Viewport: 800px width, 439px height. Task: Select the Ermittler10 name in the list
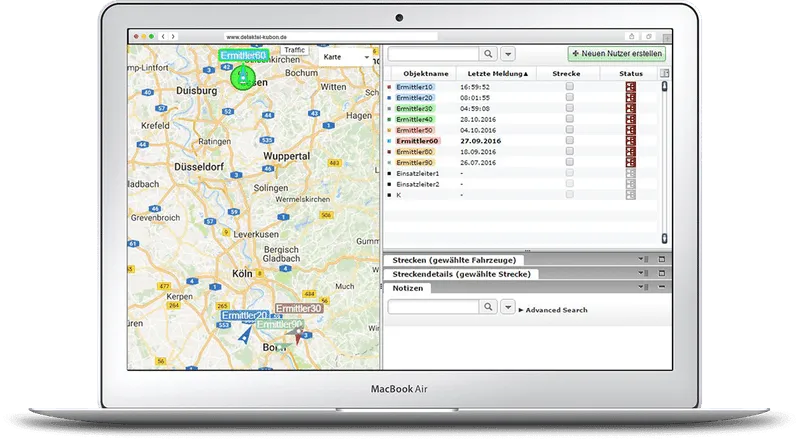coord(414,87)
